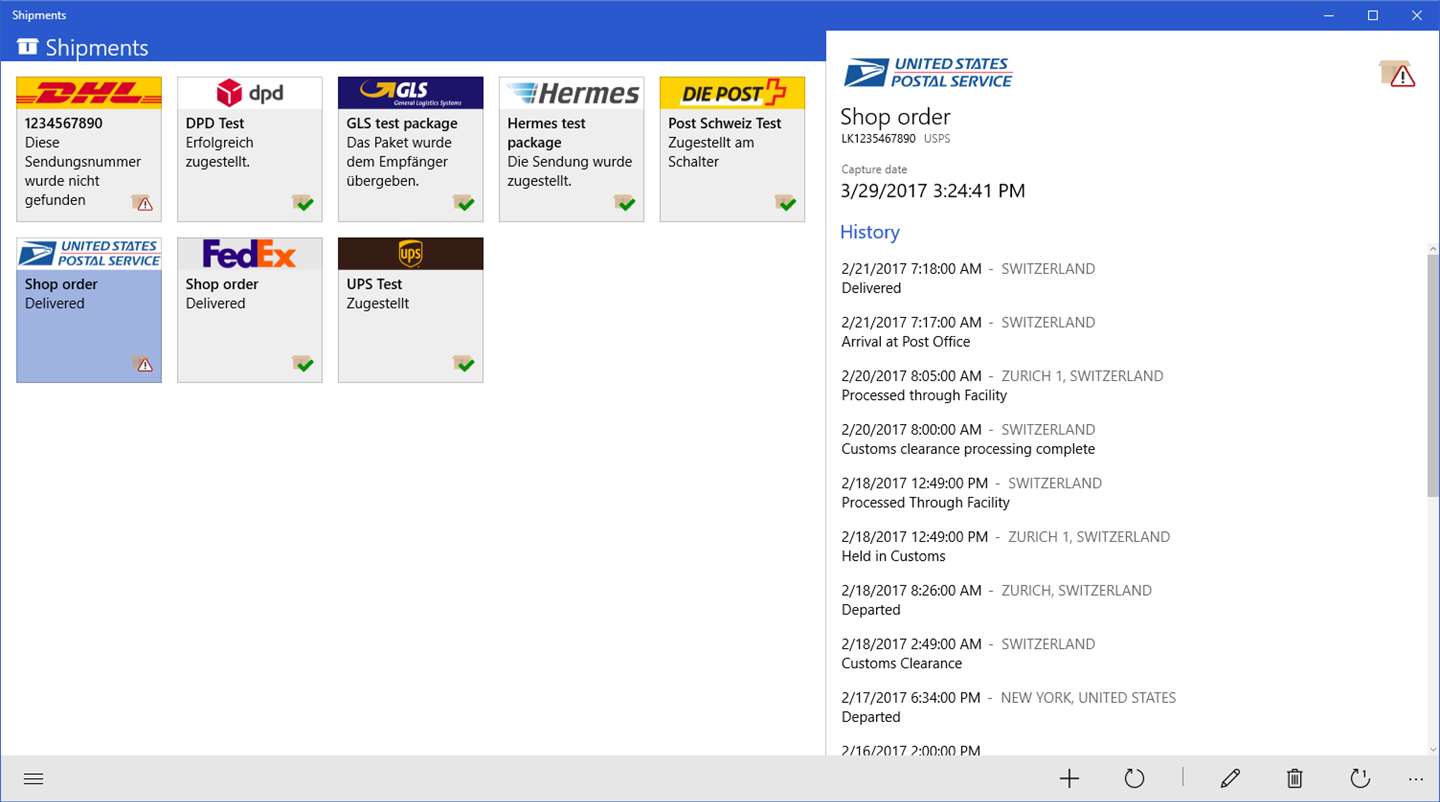1440x802 pixels.
Task: Click the Shipments page title
Action: 97,47
